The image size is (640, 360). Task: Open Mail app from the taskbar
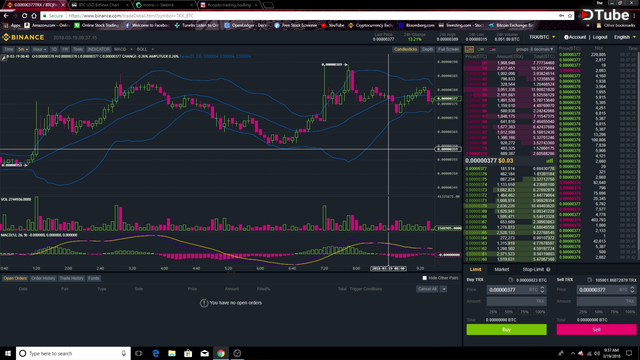tap(204, 353)
